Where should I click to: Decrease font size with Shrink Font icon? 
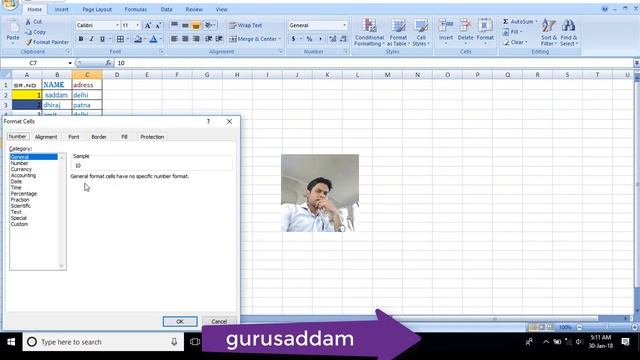[158, 25]
